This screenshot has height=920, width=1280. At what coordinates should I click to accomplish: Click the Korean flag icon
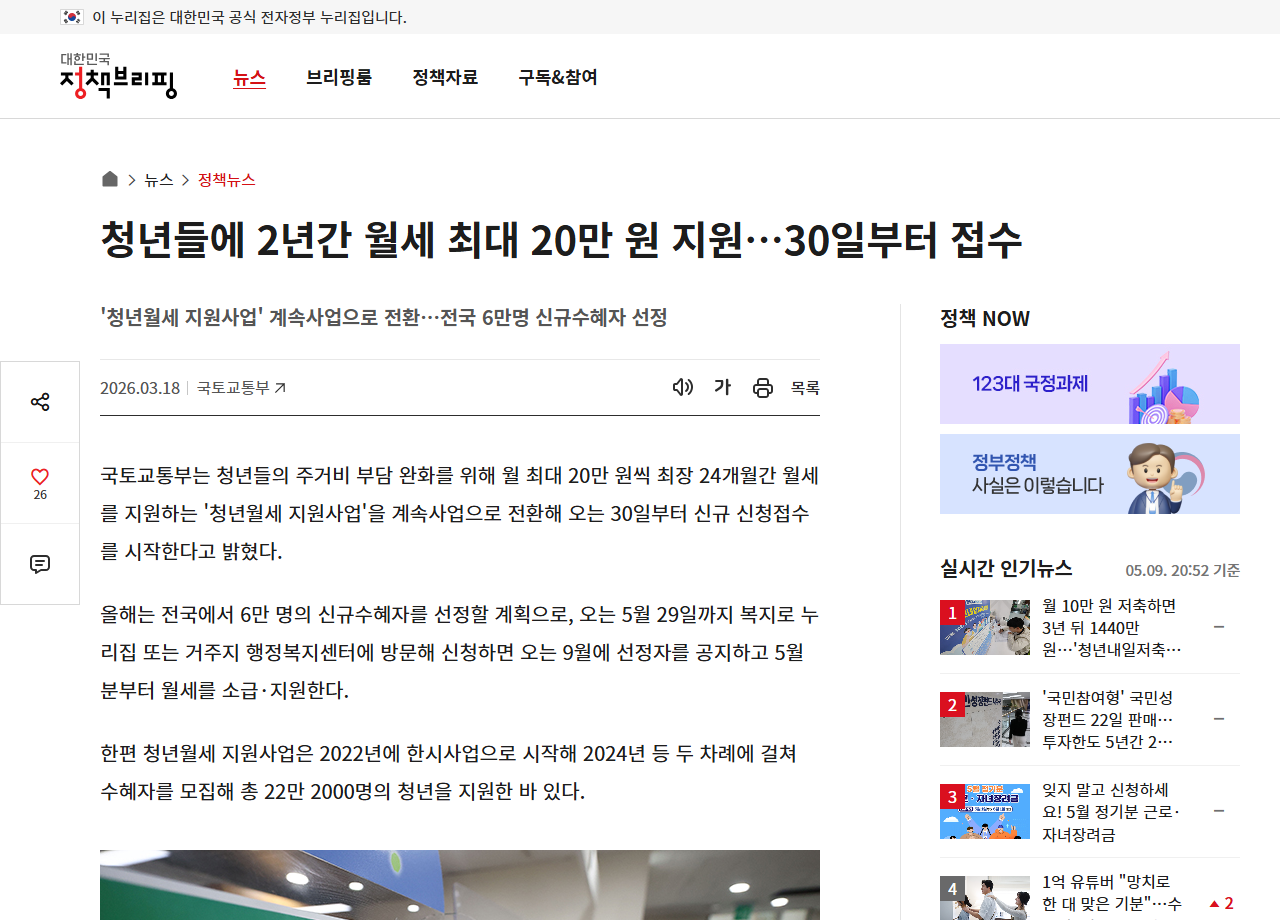pyautogui.click(x=72, y=17)
